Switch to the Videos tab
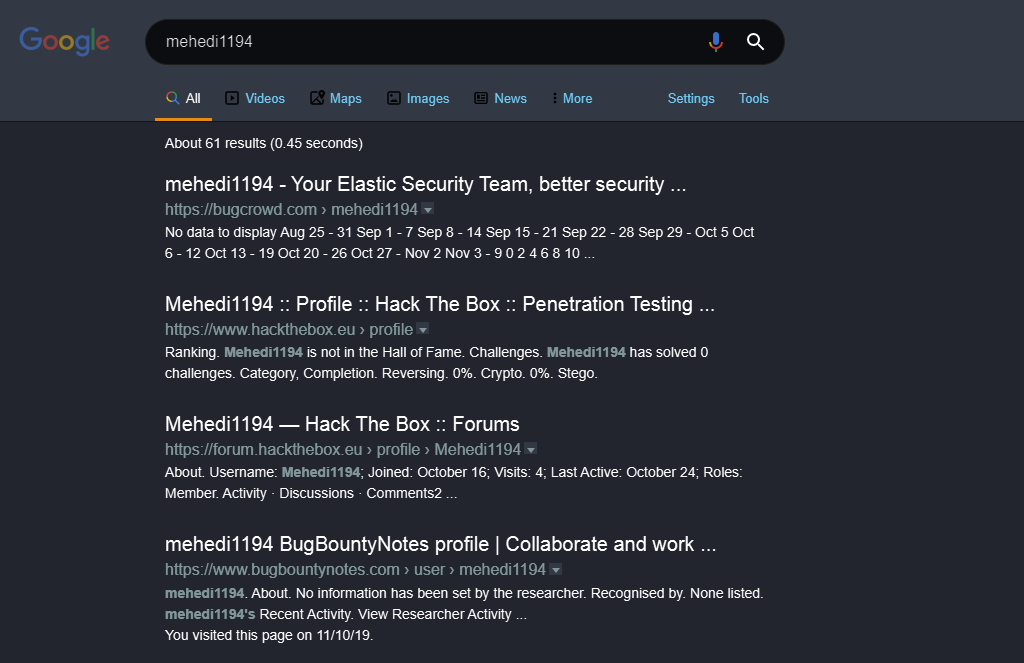Image resolution: width=1024 pixels, height=663 pixels. [x=255, y=99]
